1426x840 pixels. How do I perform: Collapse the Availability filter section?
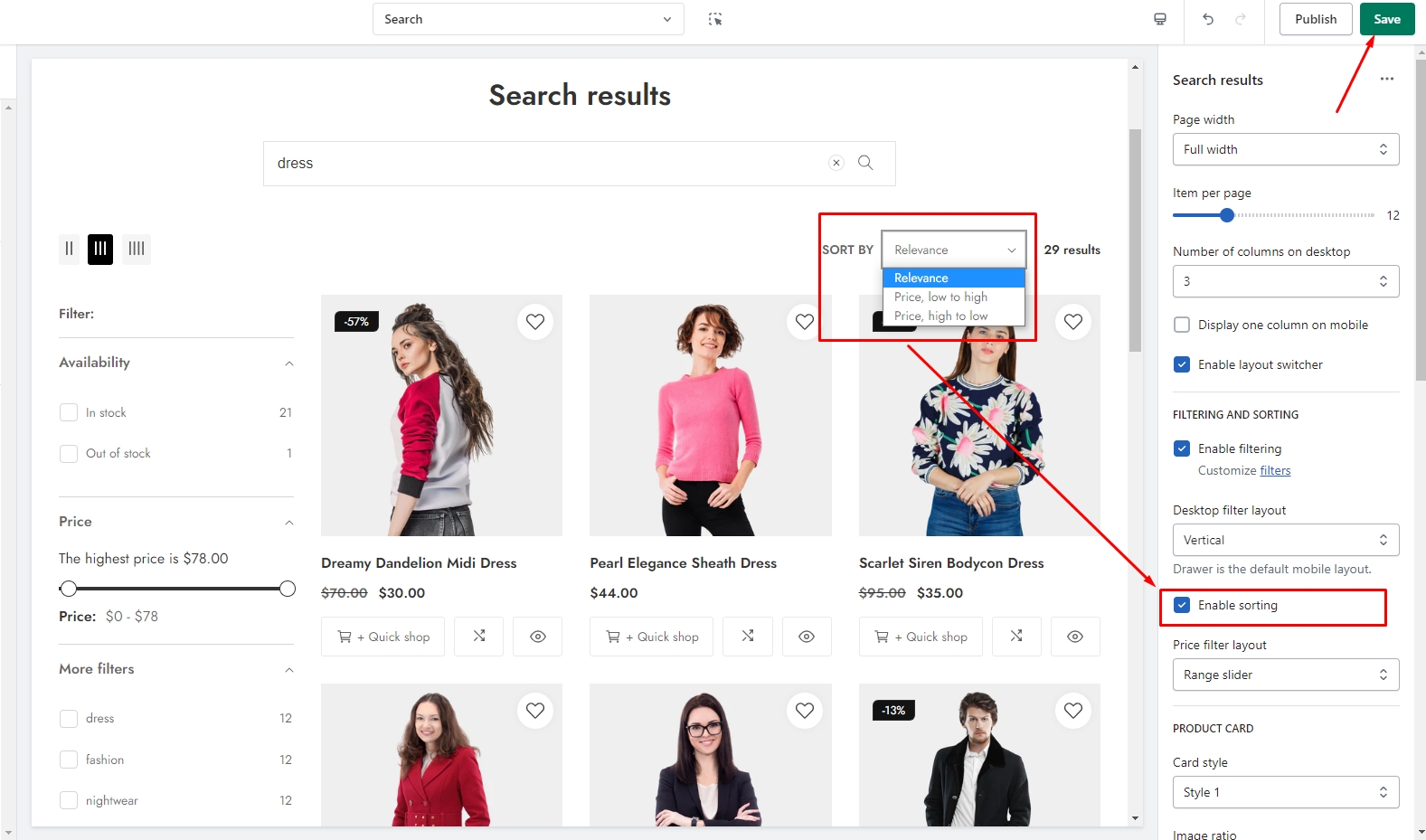pyautogui.click(x=289, y=363)
